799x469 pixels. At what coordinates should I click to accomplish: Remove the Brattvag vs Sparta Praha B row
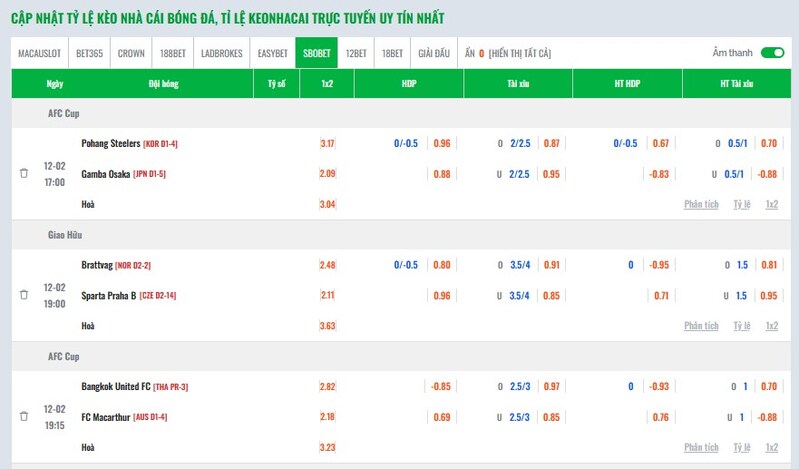click(24, 295)
